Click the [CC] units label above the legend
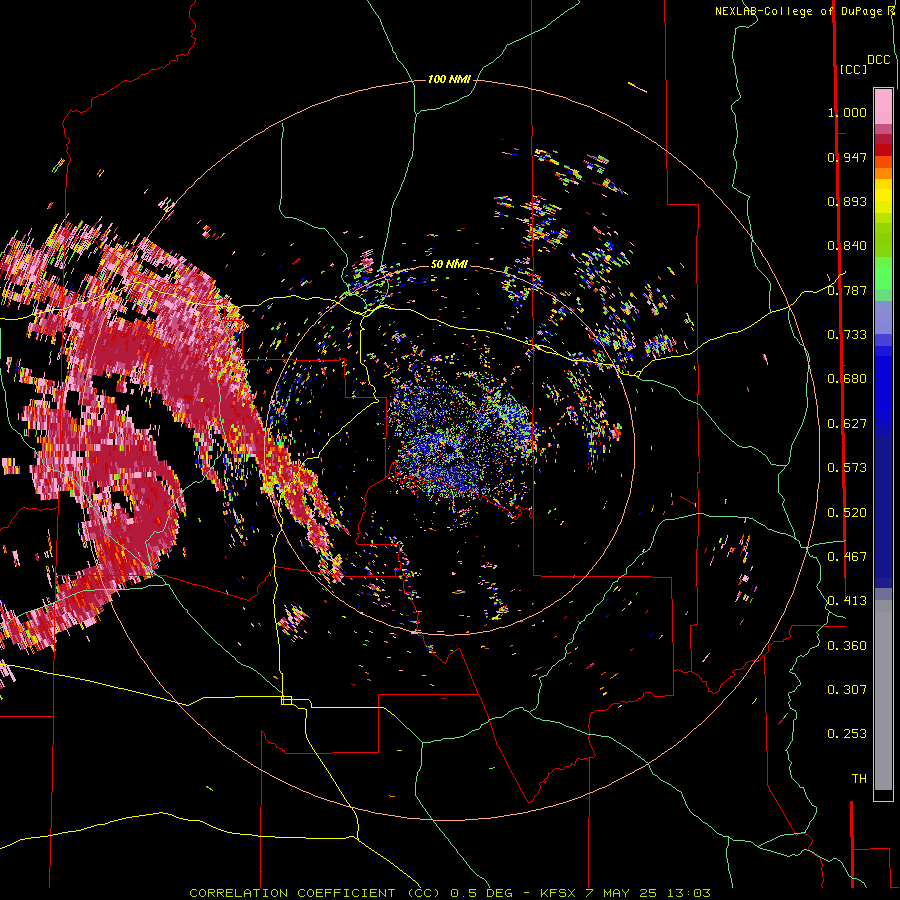Viewport: 900px width, 900px height. pos(853,69)
